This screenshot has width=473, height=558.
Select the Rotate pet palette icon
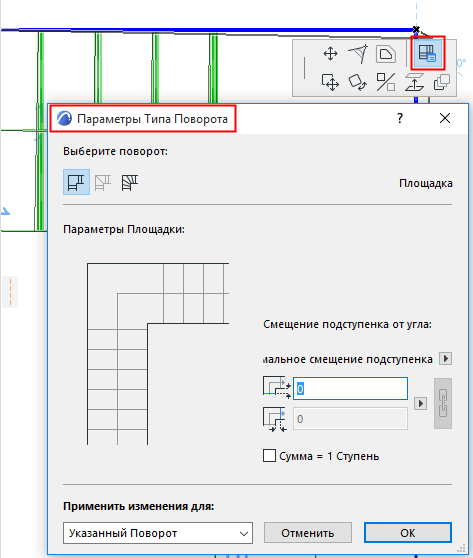358,82
